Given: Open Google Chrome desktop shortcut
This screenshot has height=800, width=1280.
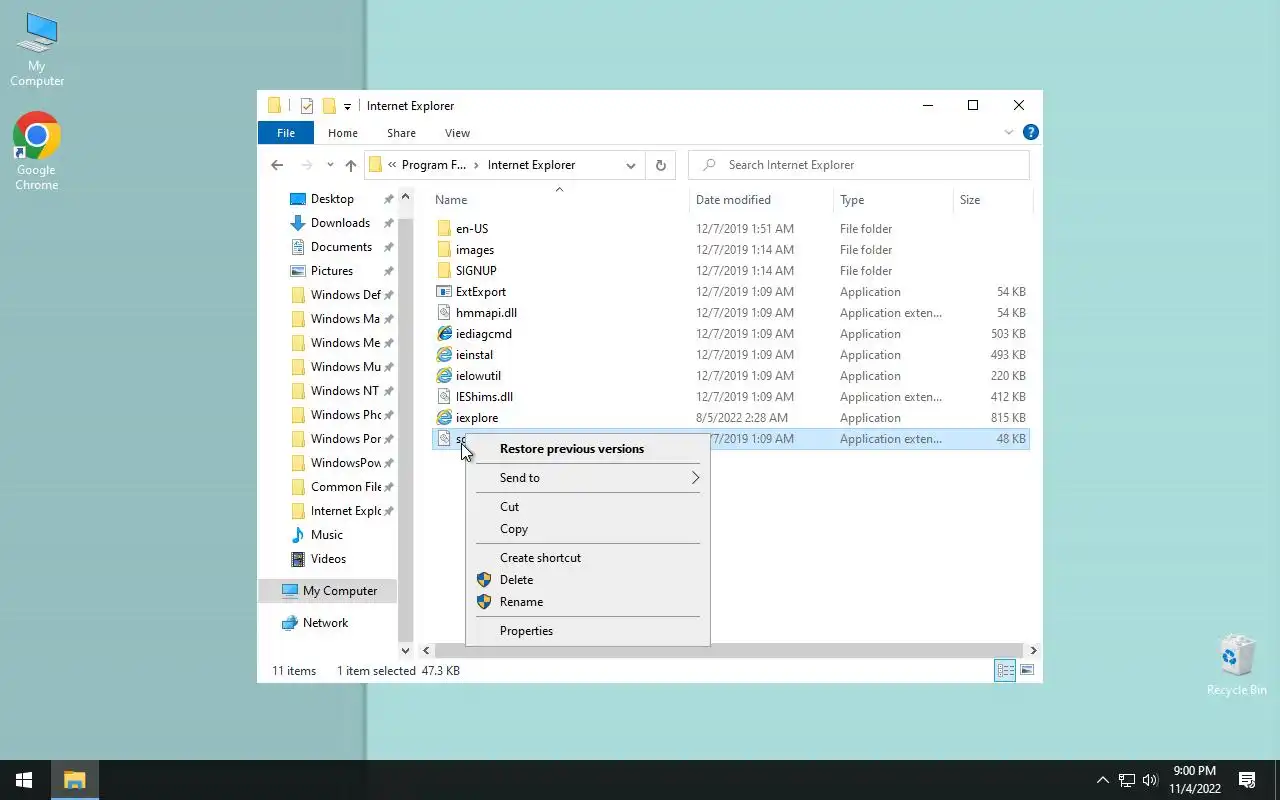Looking at the screenshot, I should tap(37, 150).
